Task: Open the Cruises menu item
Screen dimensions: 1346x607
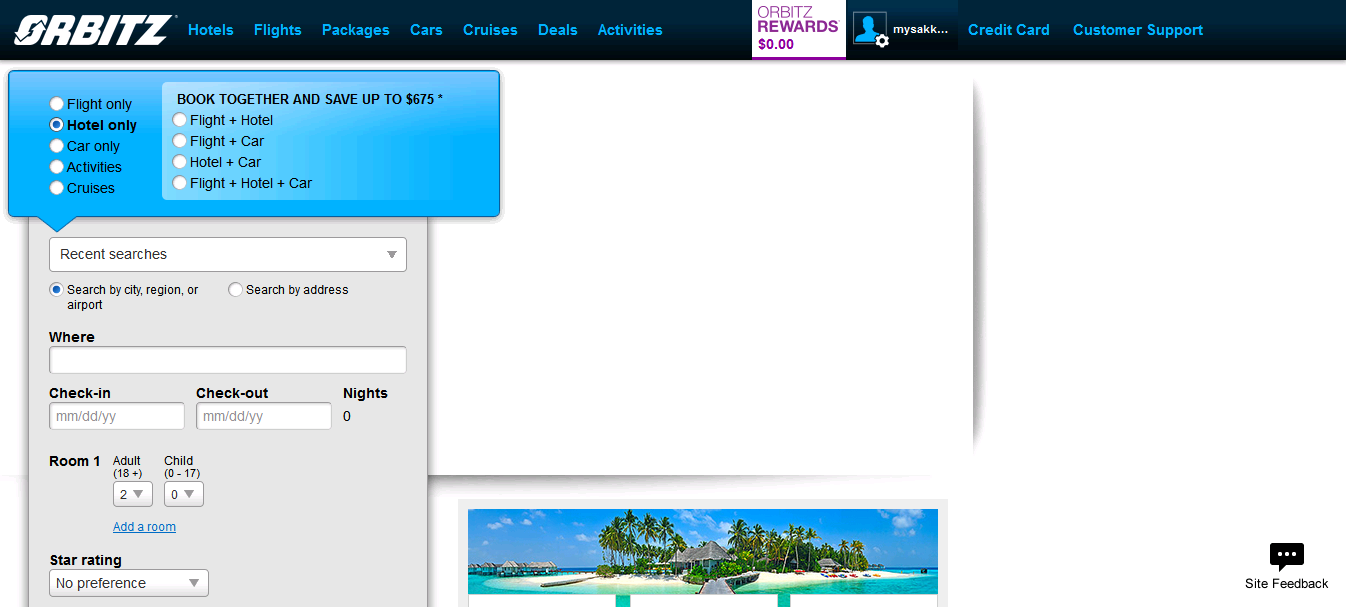Action: tap(490, 30)
